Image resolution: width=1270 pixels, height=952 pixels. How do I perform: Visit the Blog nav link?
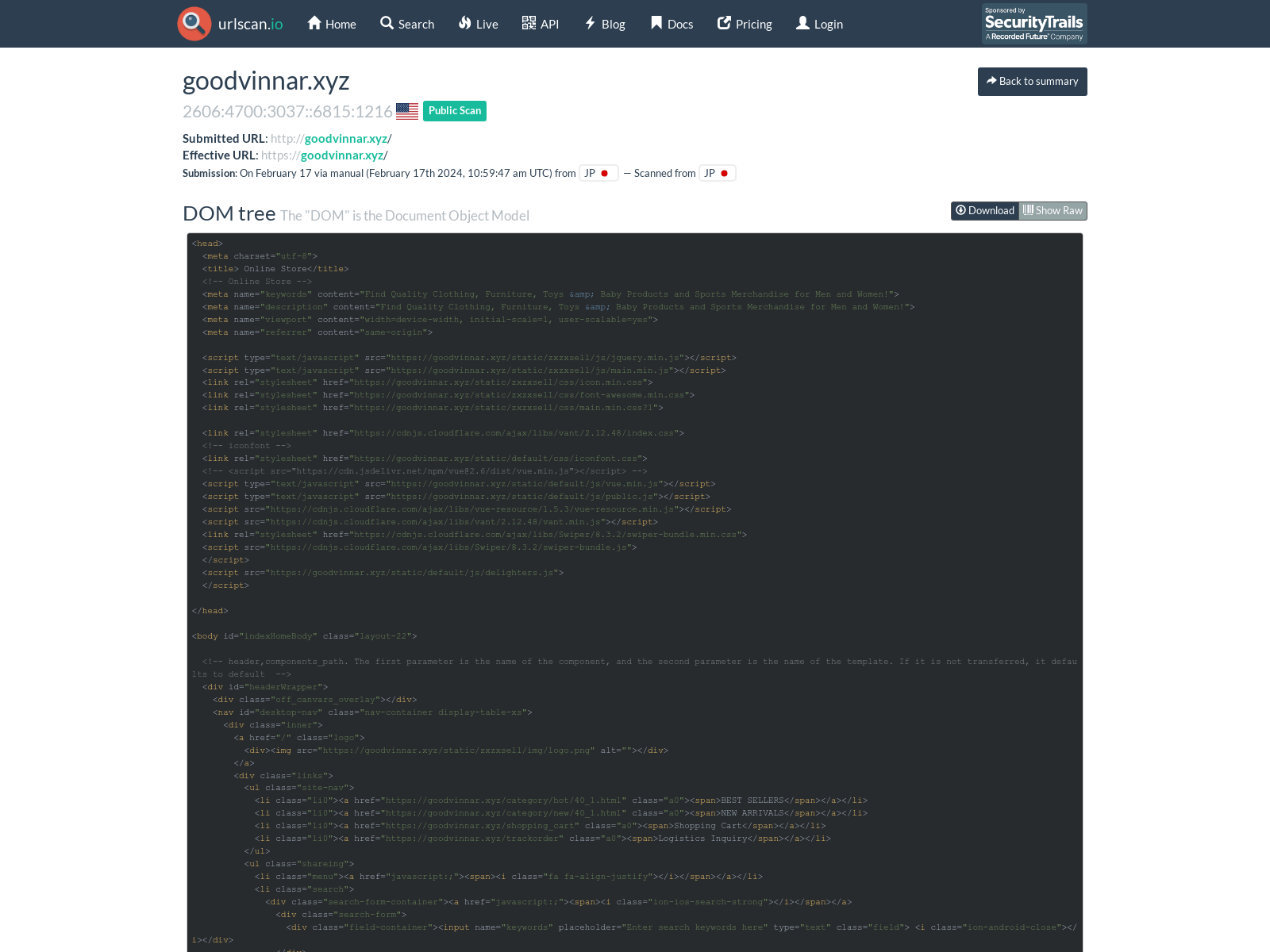click(605, 24)
